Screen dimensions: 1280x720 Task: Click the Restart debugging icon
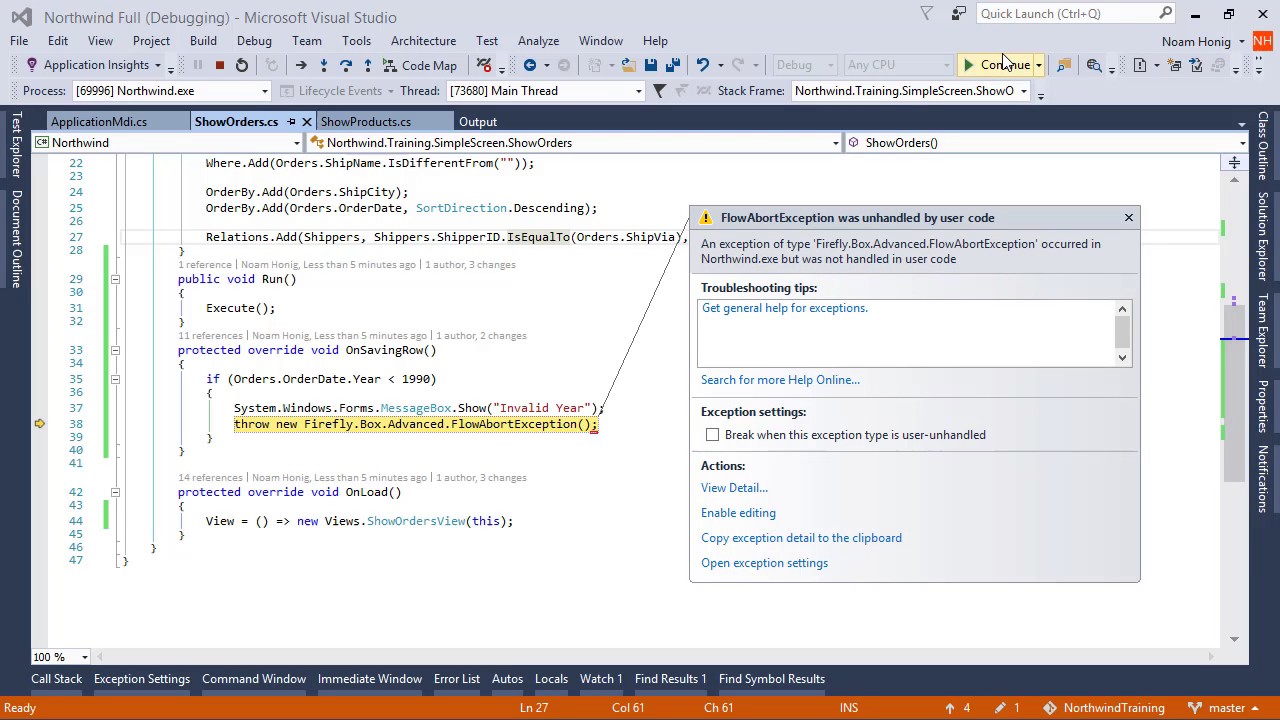pos(242,65)
